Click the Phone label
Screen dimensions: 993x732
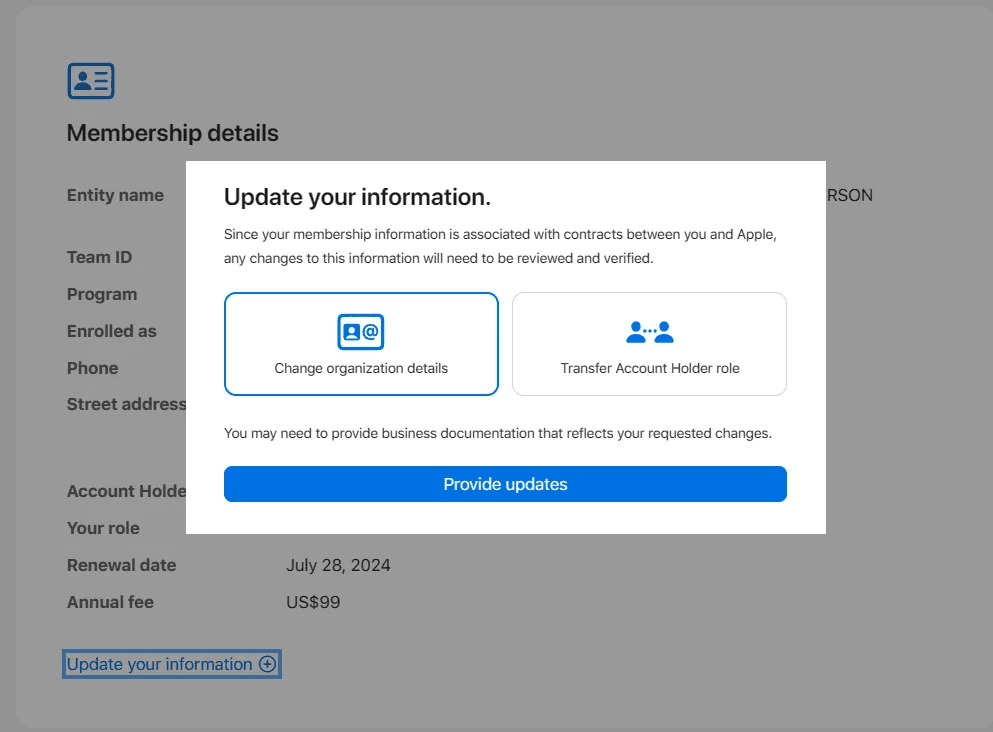point(92,368)
